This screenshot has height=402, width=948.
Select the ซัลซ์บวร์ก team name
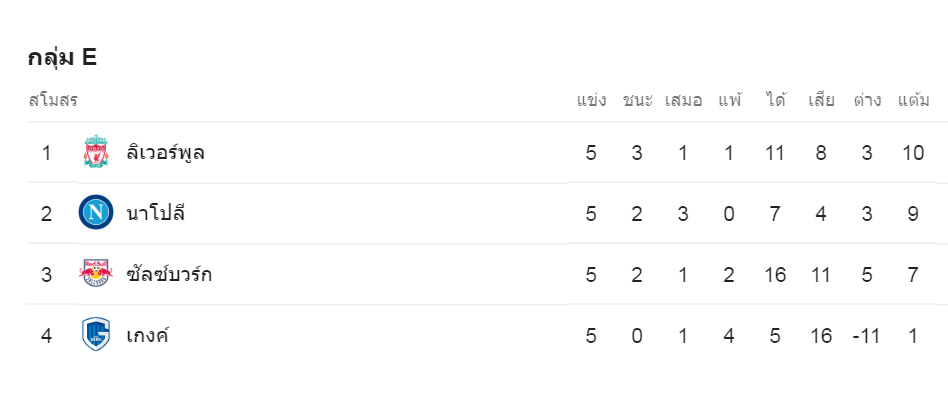(169, 274)
